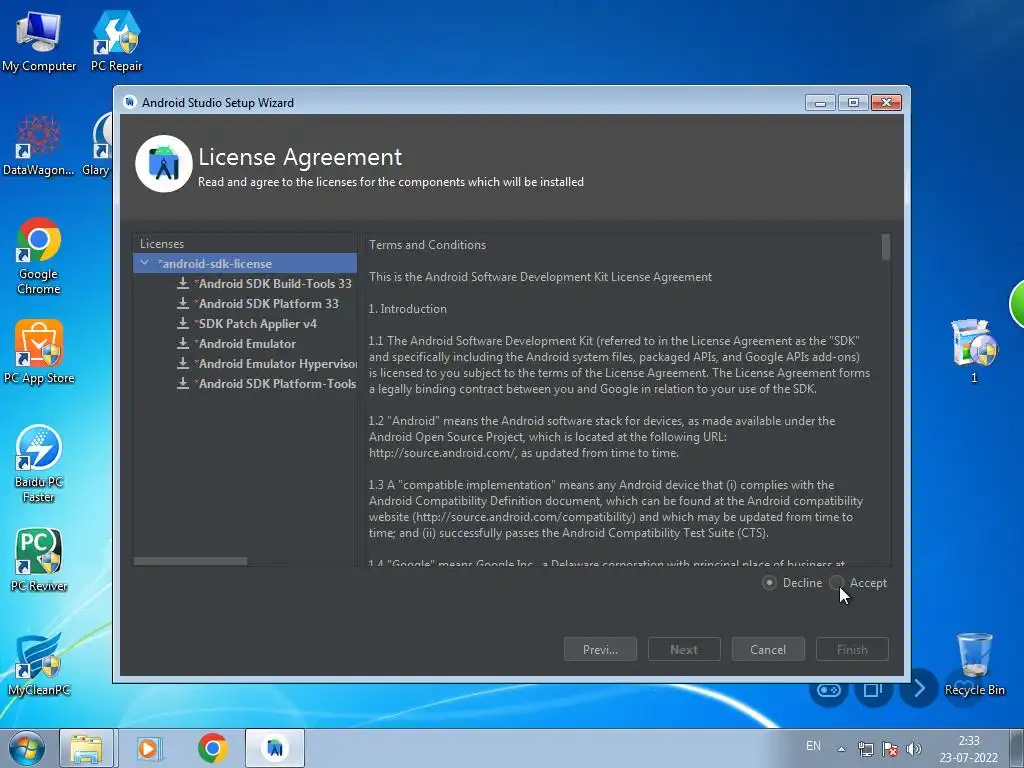Open the Windows Start menu
Viewport: 1024px width, 768px height.
point(27,748)
